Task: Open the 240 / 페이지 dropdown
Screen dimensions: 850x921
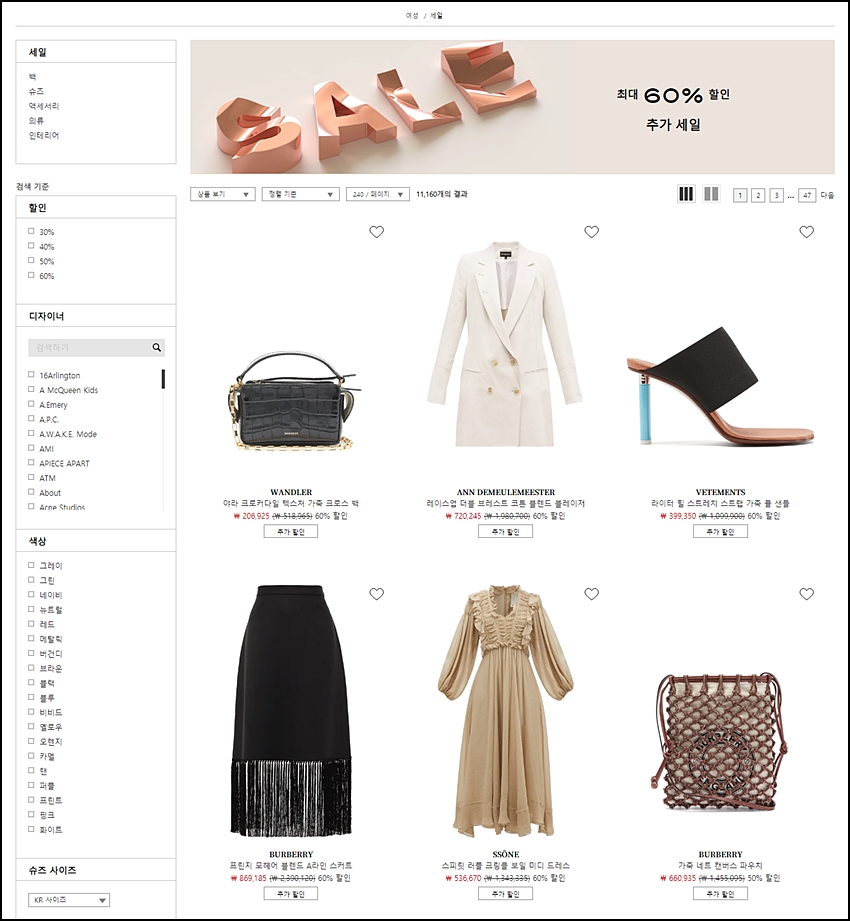Action: tap(378, 194)
